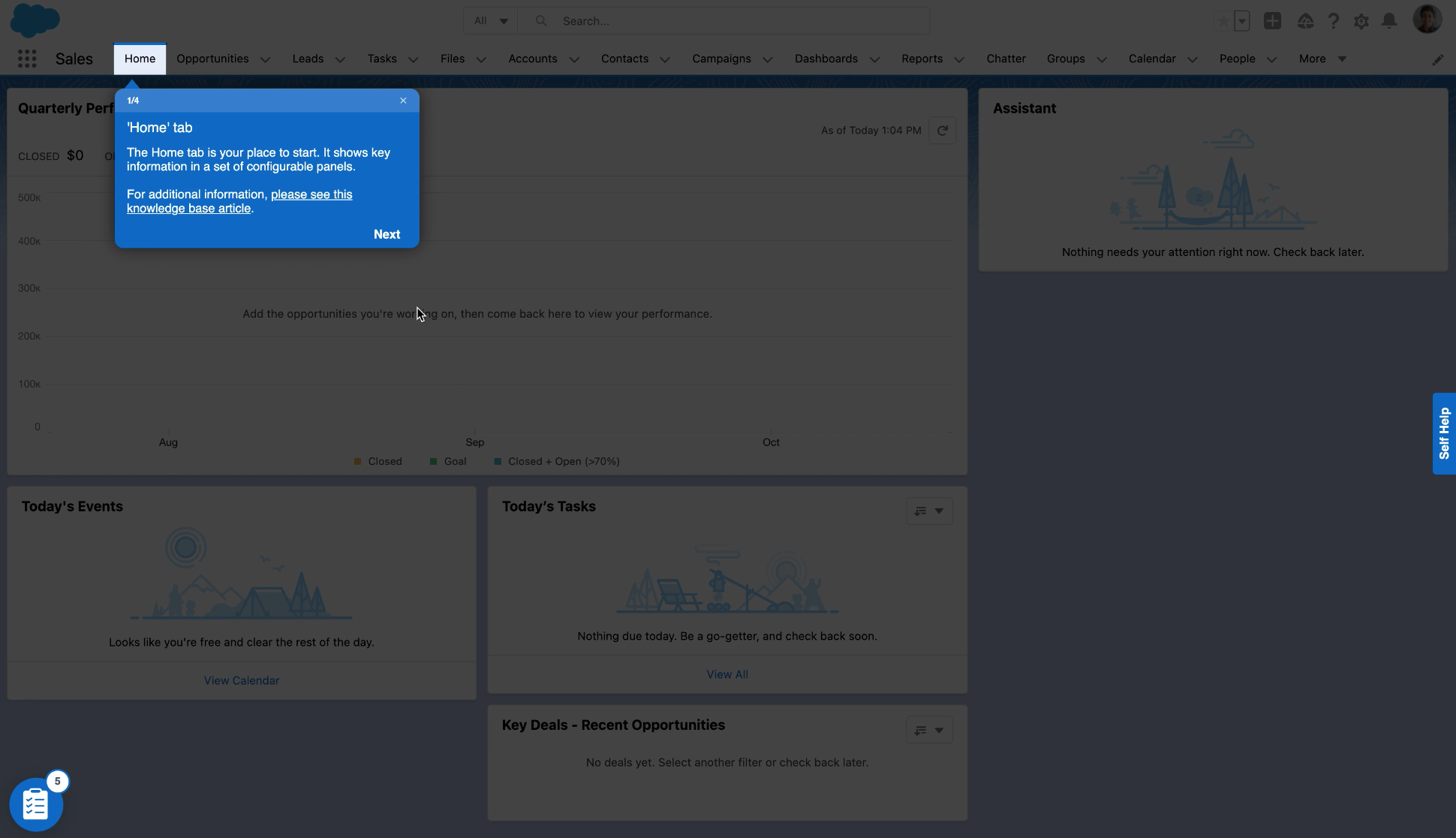Click the user profile avatar
Image resolution: width=1456 pixels, height=838 pixels.
(1428, 19)
